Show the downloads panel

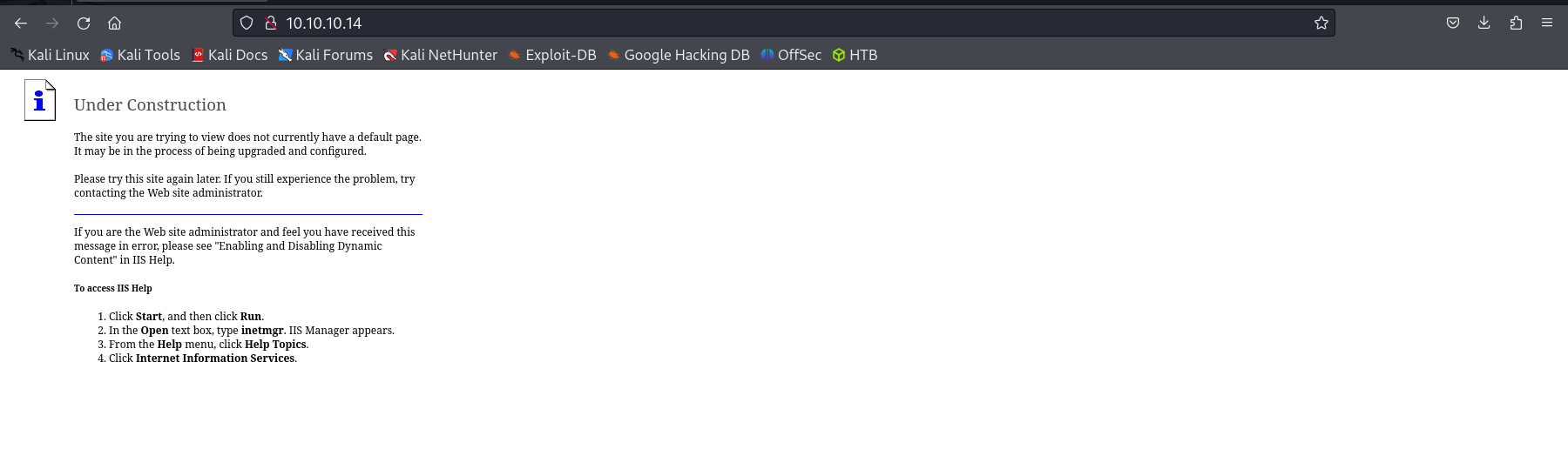1484,23
